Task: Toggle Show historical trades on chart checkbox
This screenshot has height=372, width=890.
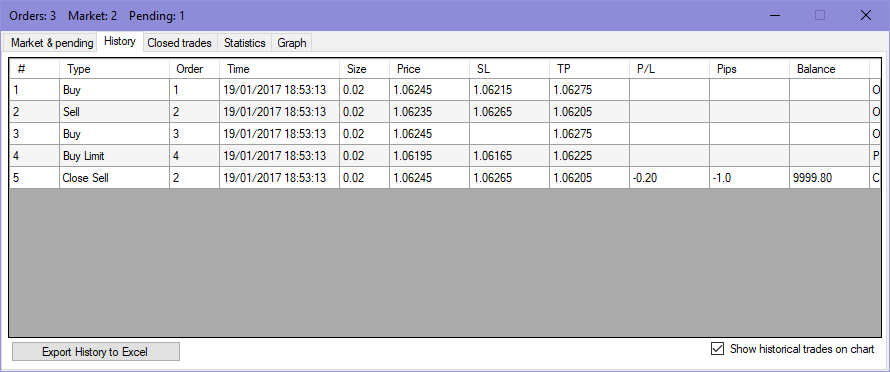Action: pyautogui.click(x=717, y=349)
